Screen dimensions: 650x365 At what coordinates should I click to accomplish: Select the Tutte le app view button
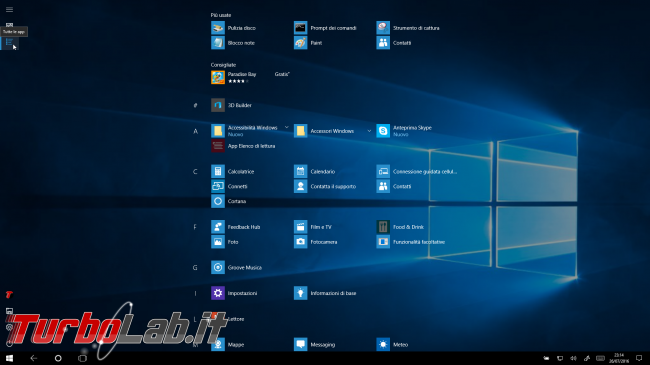pyautogui.click(x=9, y=43)
